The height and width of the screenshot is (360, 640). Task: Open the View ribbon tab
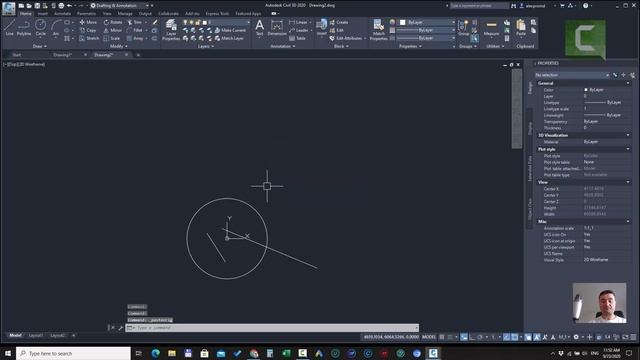click(107, 13)
